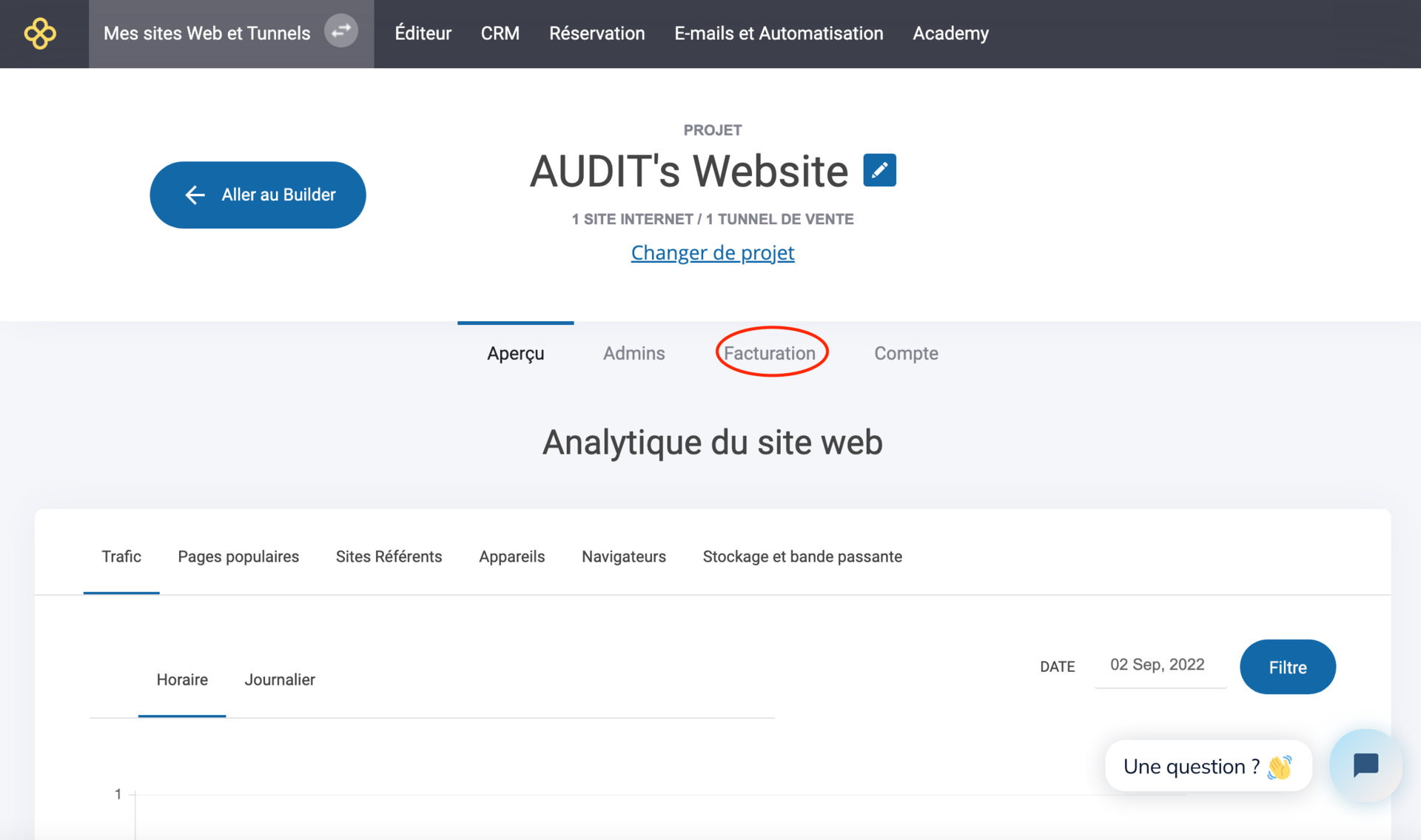Click Aller au Builder button
Viewport: 1421px width, 840px height.
pos(258,195)
